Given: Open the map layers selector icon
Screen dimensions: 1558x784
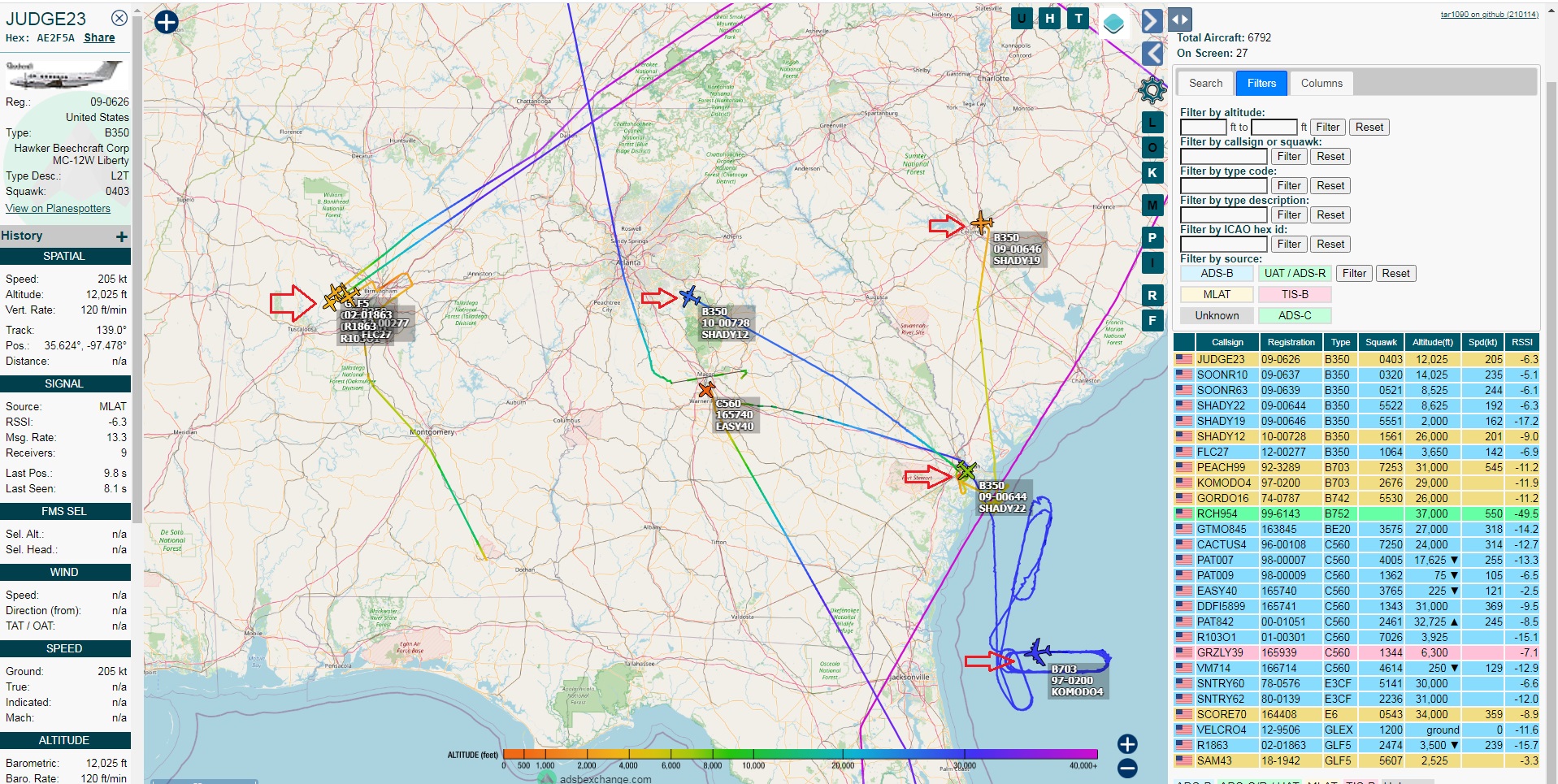Looking at the screenshot, I should (x=1114, y=24).
